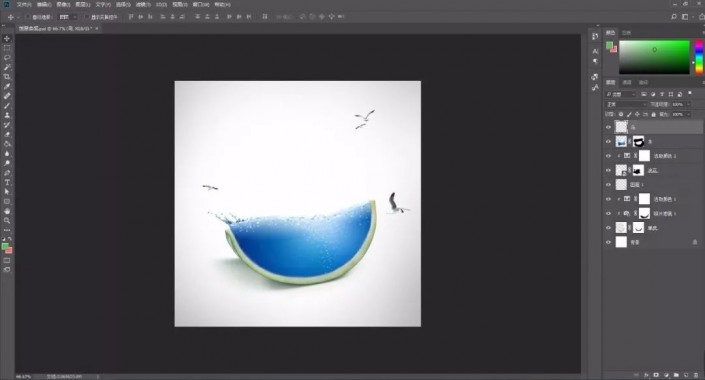705x380 pixels.
Task: Select the Horizontal Type tool
Action: pyautogui.click(x=7, y=182)
